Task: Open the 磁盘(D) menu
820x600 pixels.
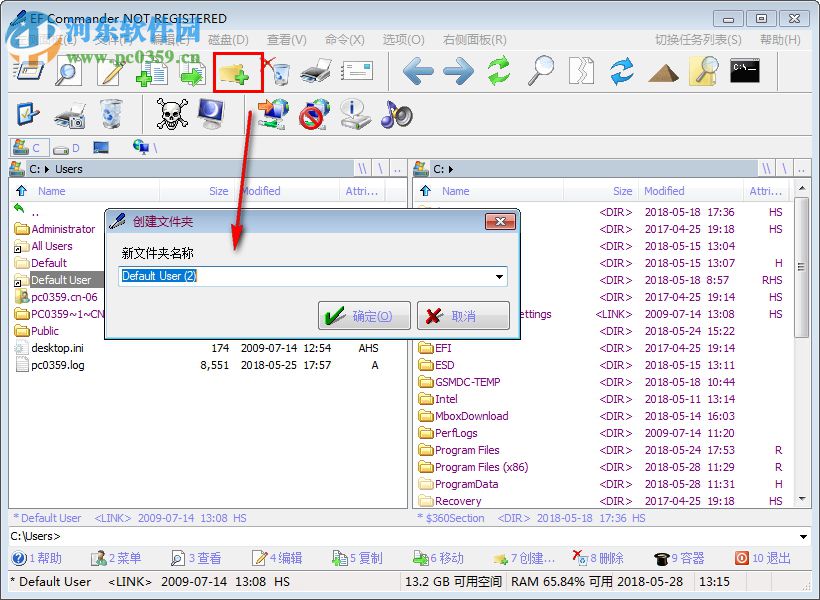Action: (x=228, y=40)
